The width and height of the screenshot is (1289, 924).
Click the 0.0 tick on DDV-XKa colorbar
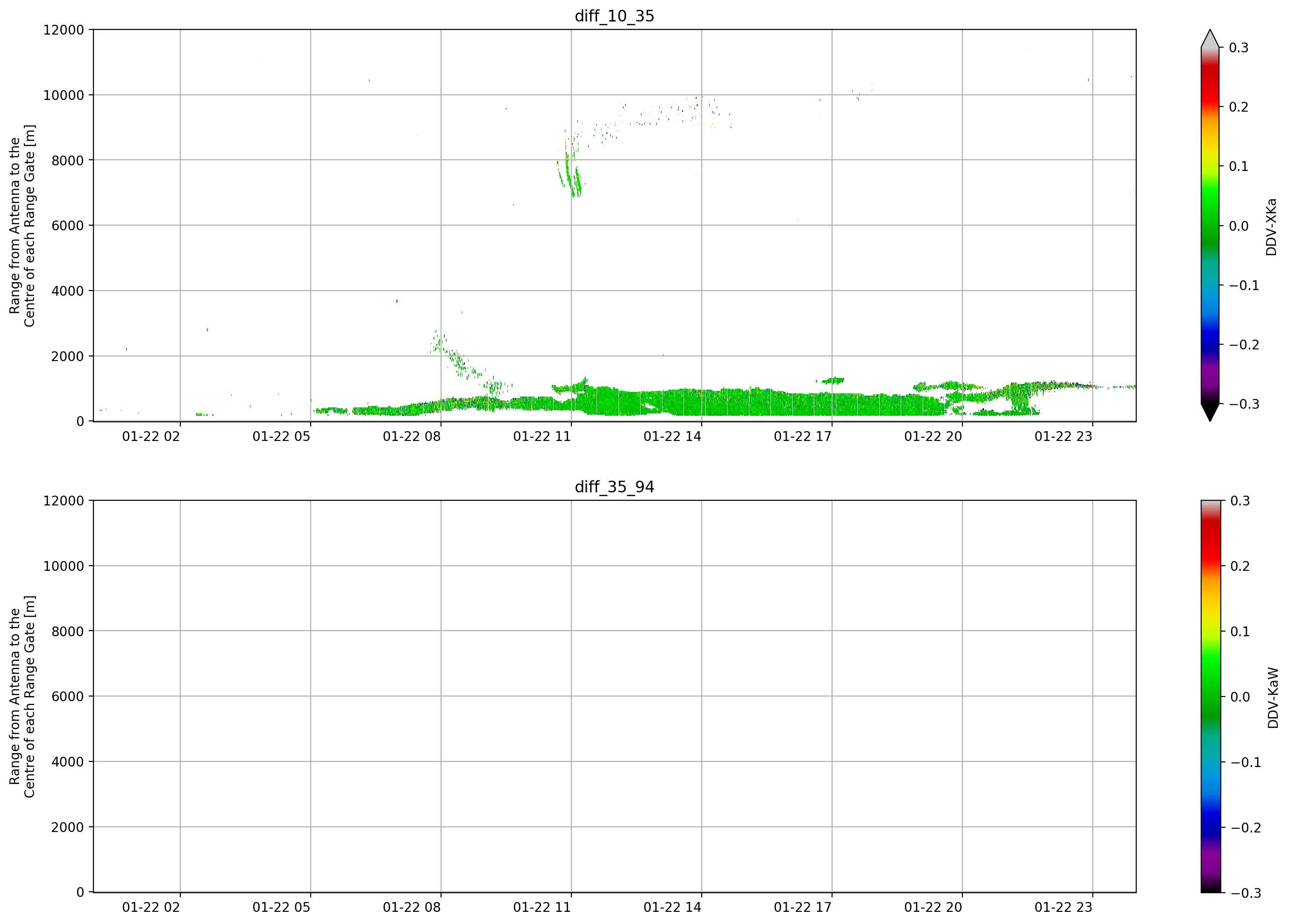[1239, 226]
